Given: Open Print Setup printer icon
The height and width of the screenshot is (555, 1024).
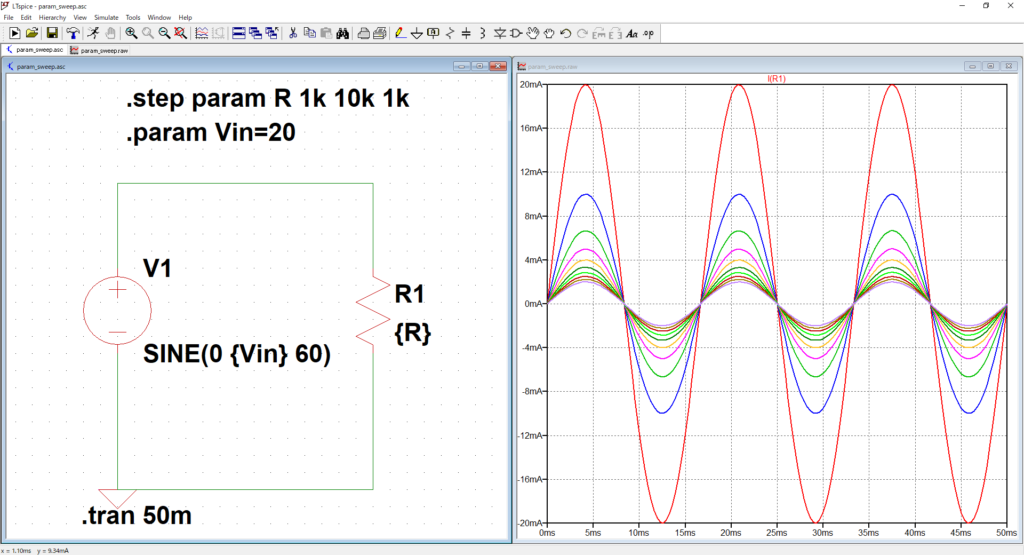Looking at the screenshot, I should pyautogui.click(x=364, y=33).
